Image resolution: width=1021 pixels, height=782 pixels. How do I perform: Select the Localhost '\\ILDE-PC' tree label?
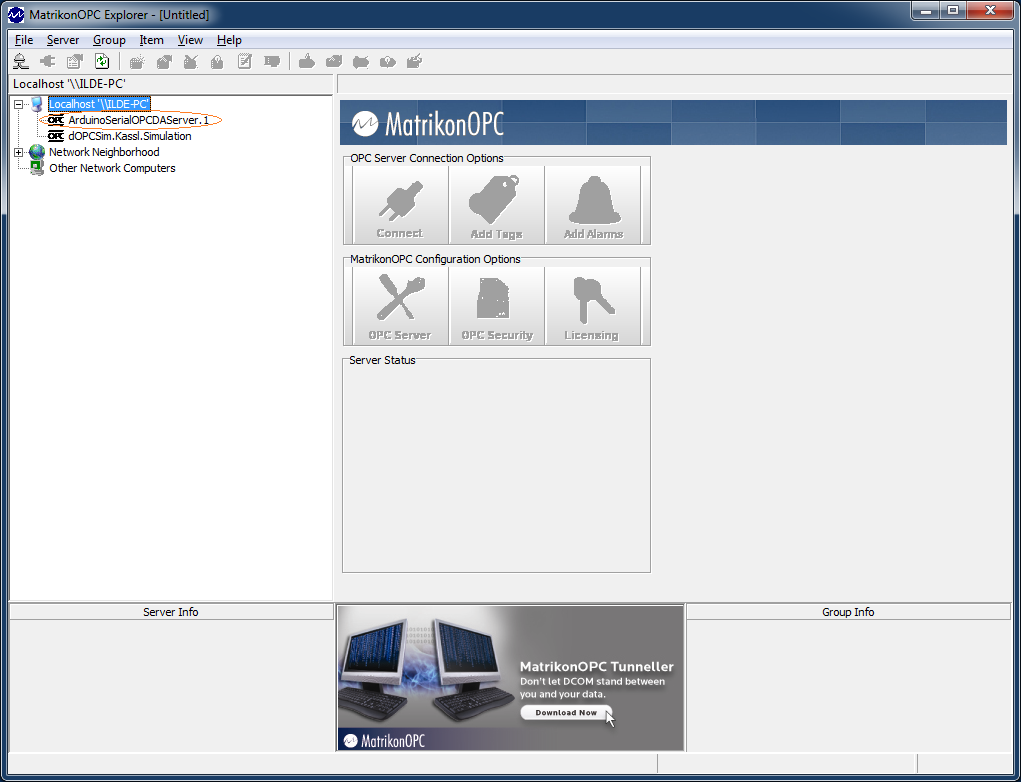point(99,104)
